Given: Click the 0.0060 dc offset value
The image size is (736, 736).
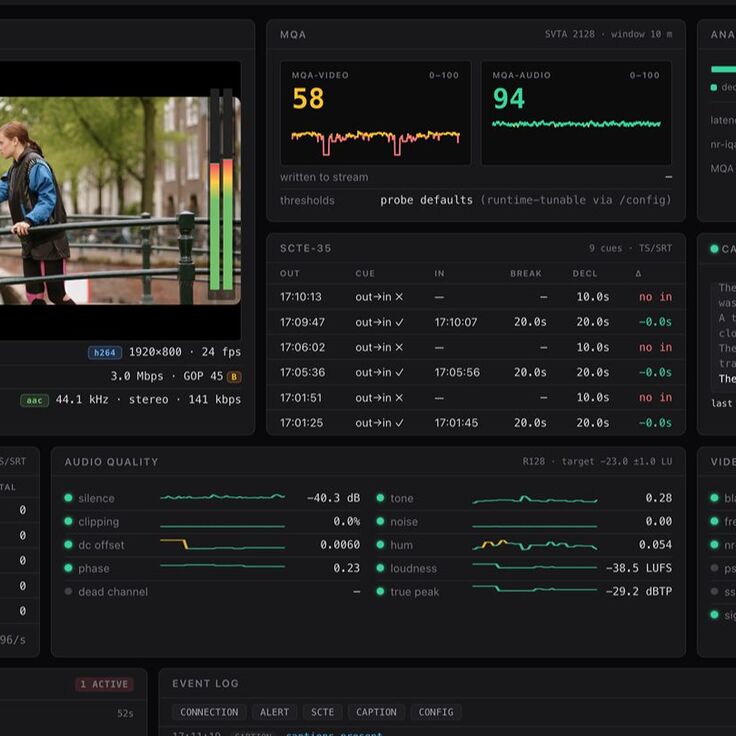Looking at the screenshot, I should click(340, 544).
